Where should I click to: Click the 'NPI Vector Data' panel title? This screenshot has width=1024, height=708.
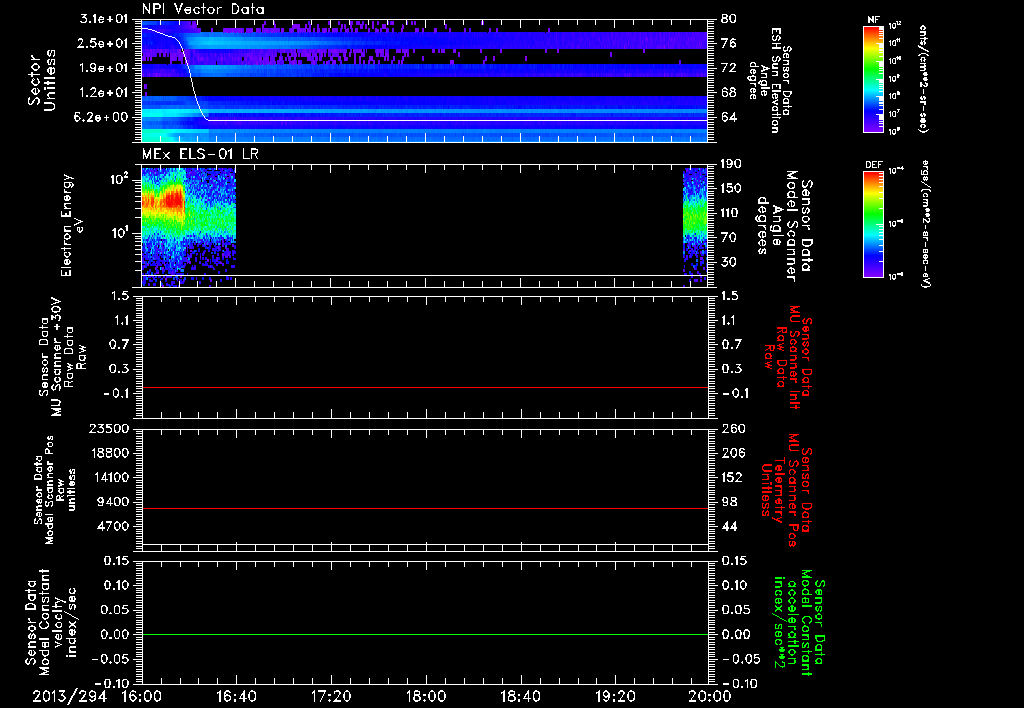(204, 9)
